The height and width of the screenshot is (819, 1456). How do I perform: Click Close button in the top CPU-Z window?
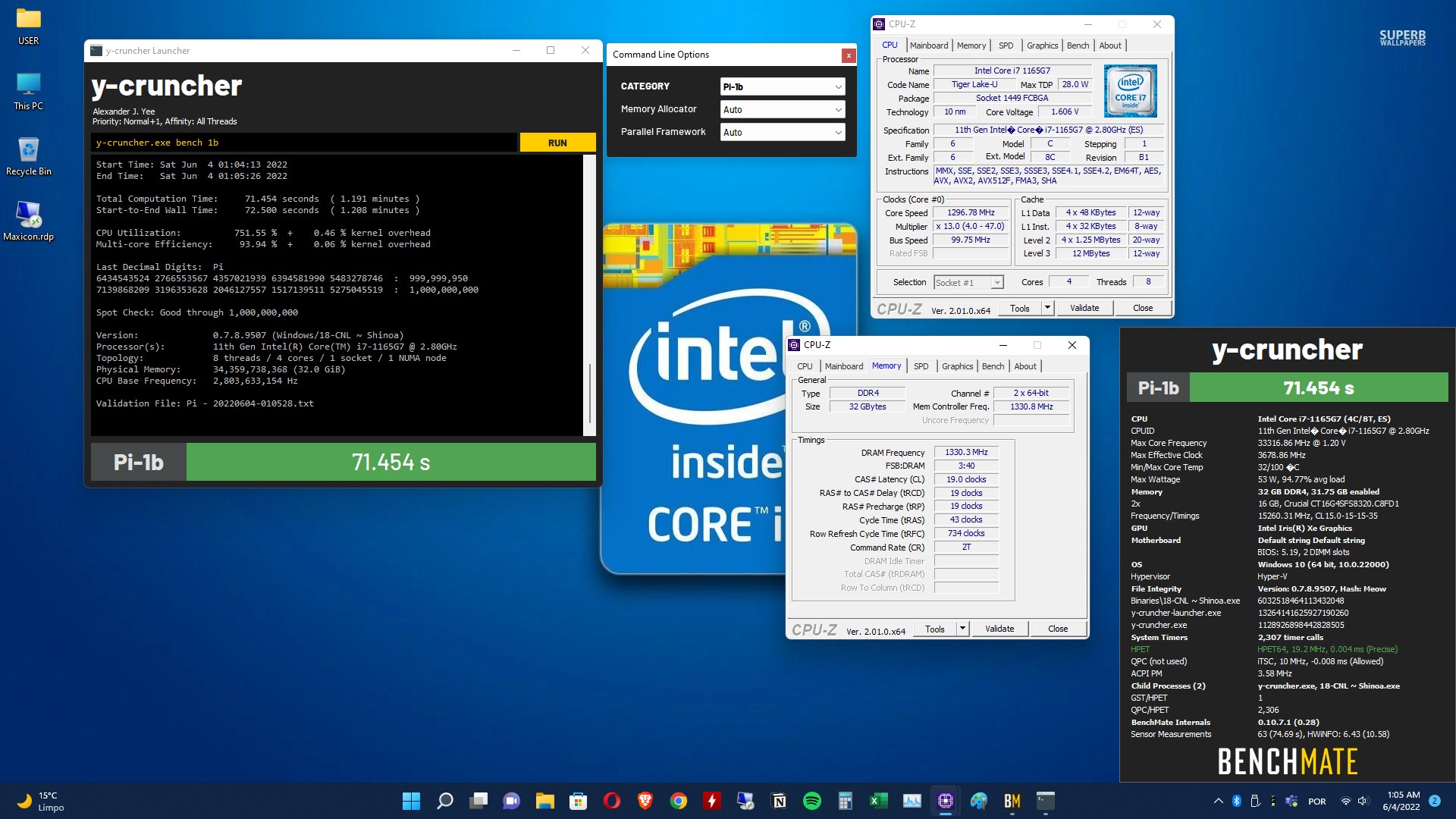[x=1143, y=308]
